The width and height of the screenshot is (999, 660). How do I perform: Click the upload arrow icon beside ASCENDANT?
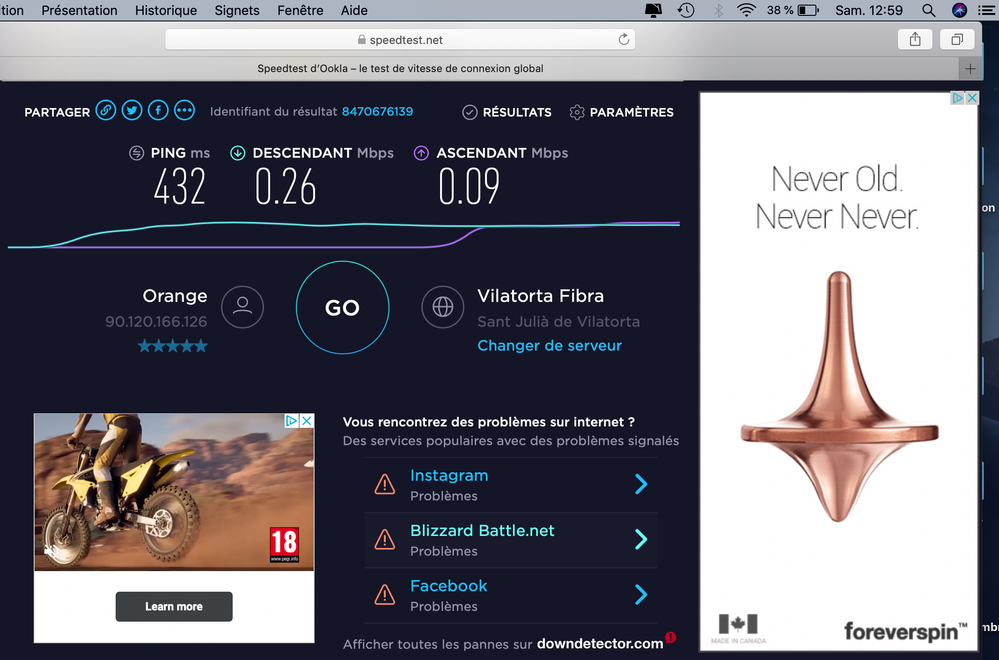click(421, 153)
